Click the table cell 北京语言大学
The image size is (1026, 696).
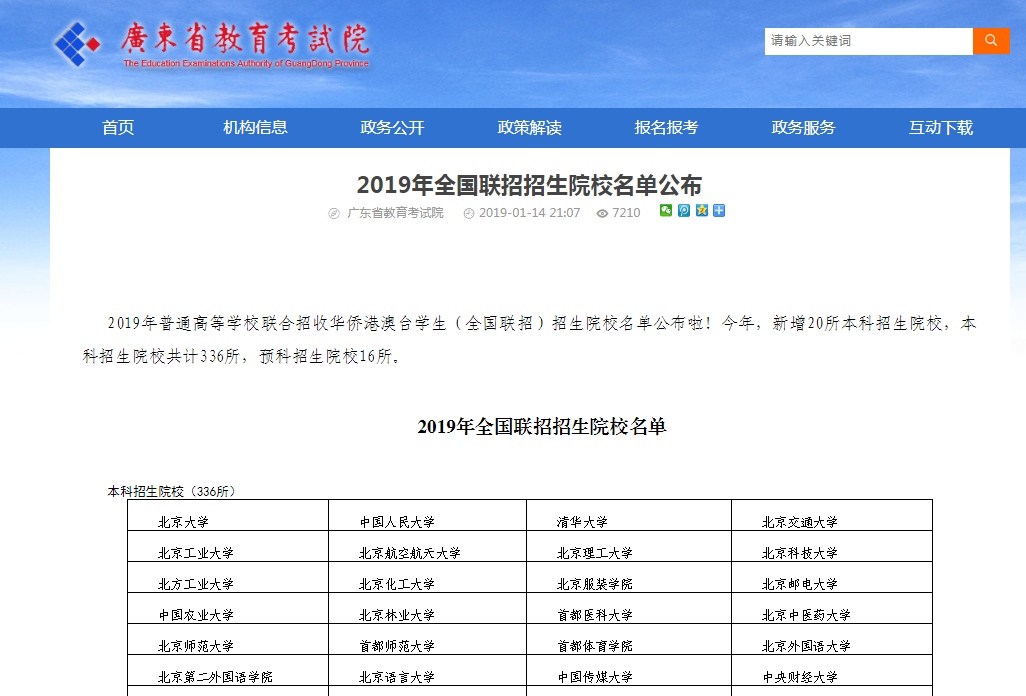(x=427, y=670)
